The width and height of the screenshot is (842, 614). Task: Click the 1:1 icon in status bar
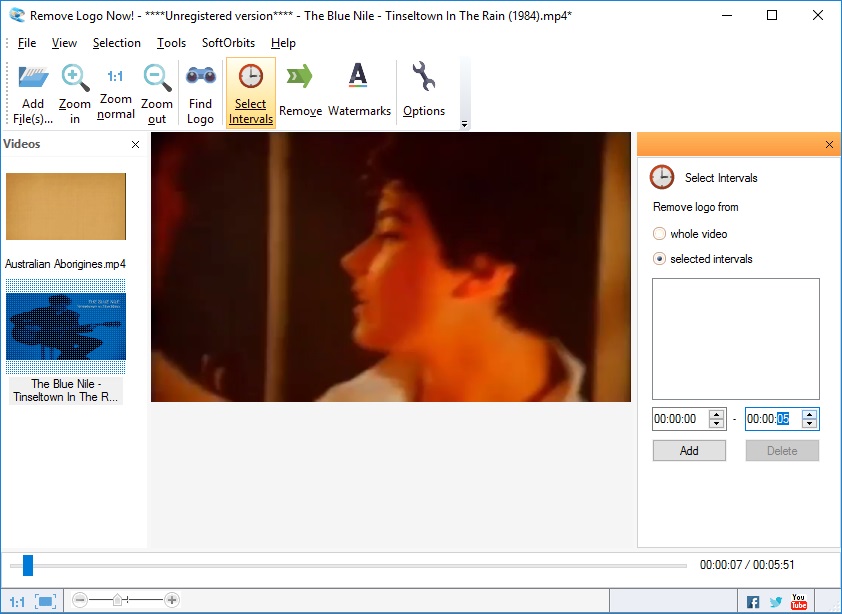[17, 602]
